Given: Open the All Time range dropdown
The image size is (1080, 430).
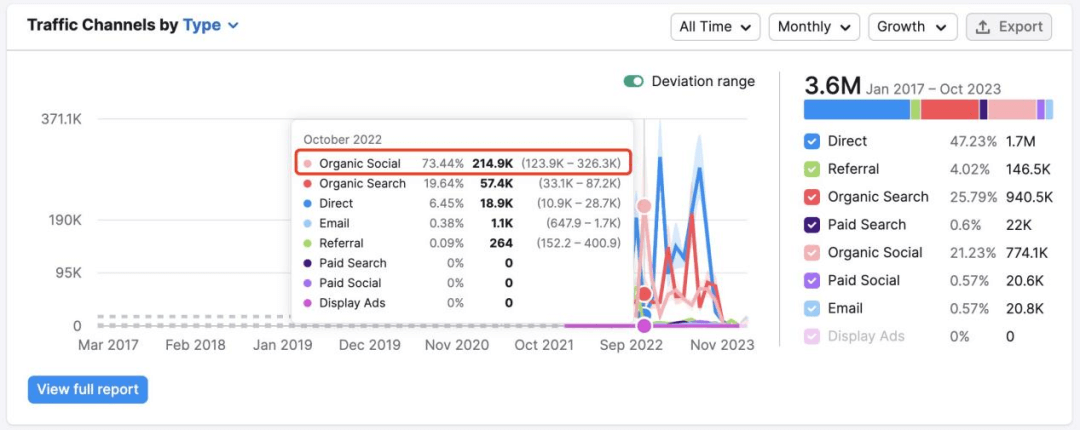Looking at the screenshot, I should (715, 27).
